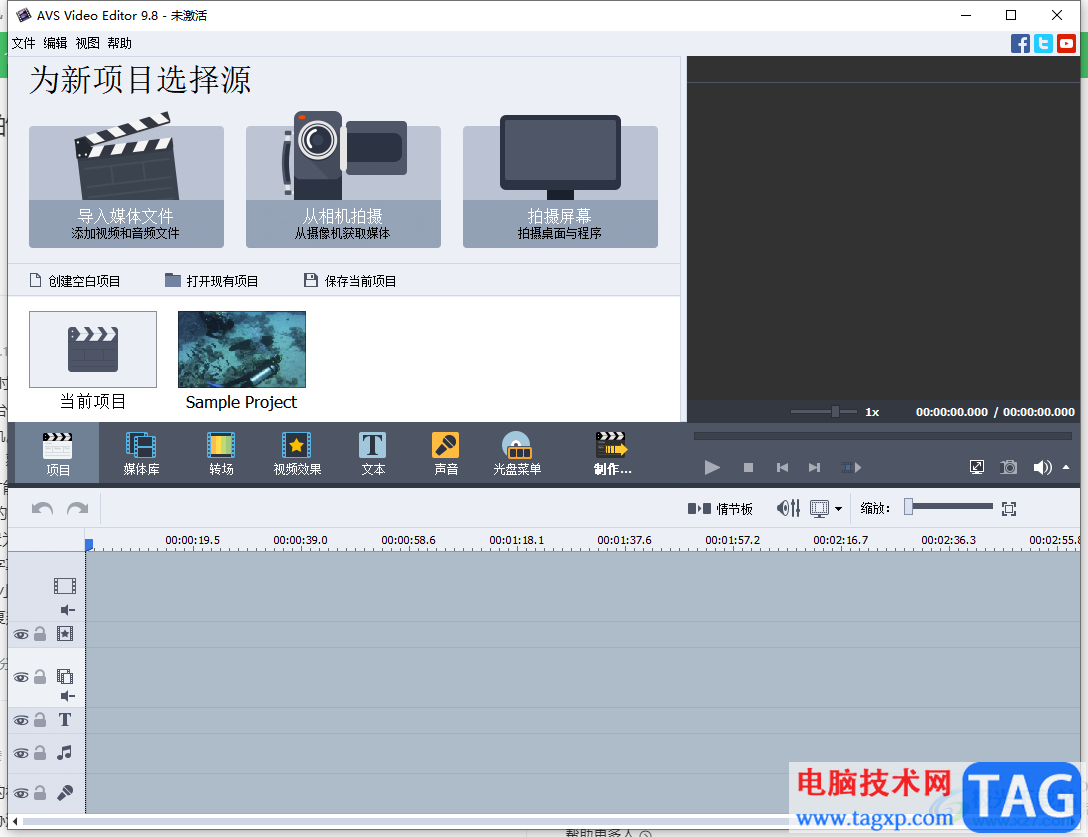The width and height of the screenshot is (1088, 837).
Task: Click the timeline playhead marker
Action: pos(89,545)
